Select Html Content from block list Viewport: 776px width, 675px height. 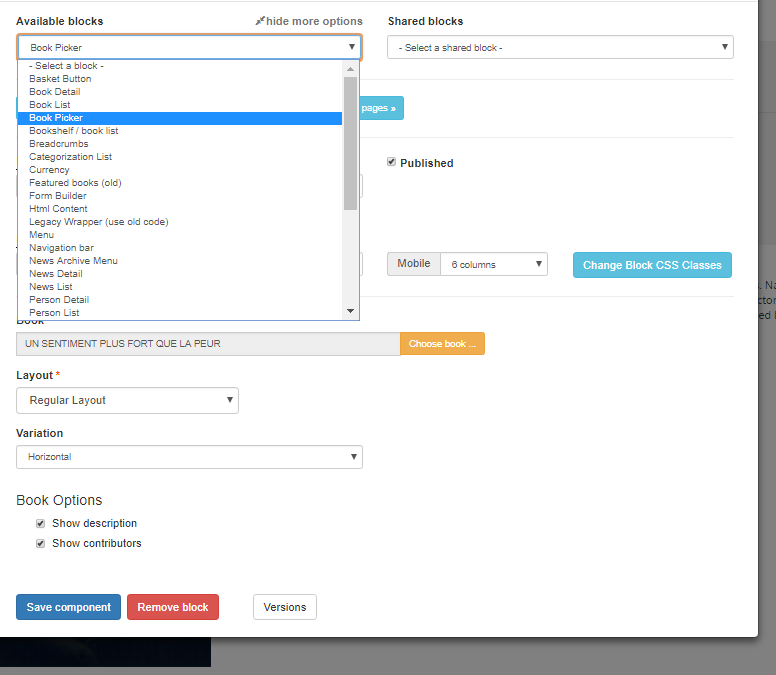[58, 209]
